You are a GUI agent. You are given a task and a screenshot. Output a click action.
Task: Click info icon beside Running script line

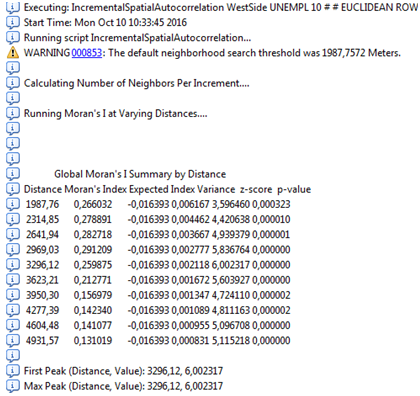(13, 38)
